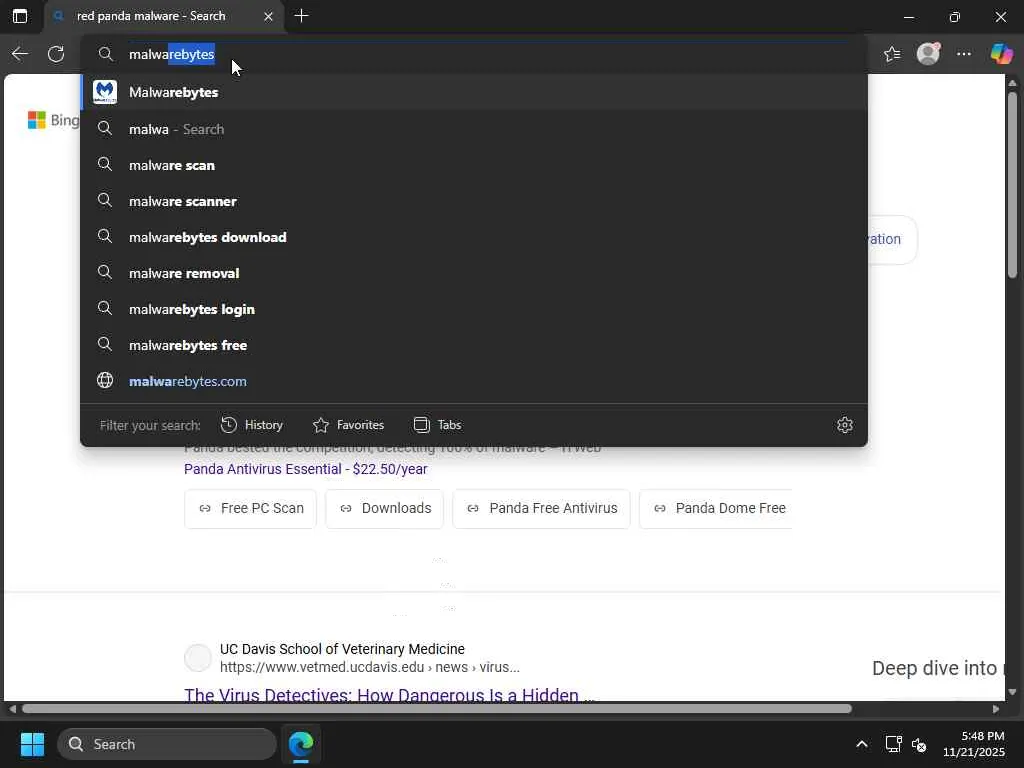Open the Panda Free Antivirus link
1024x768 pixels.
point(541,508)
